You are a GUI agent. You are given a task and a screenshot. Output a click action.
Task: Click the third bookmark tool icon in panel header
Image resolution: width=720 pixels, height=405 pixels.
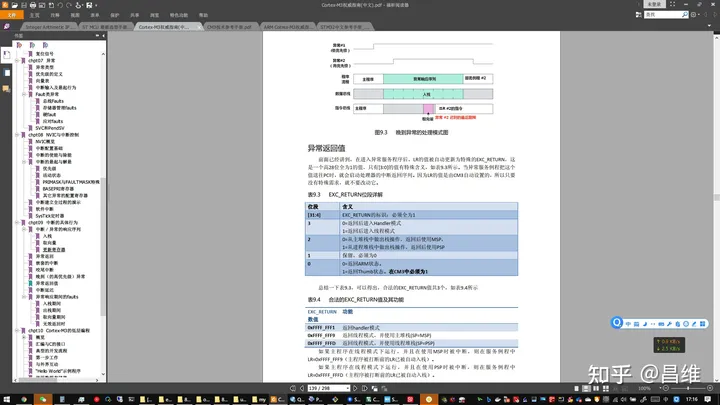coord(45,45)
